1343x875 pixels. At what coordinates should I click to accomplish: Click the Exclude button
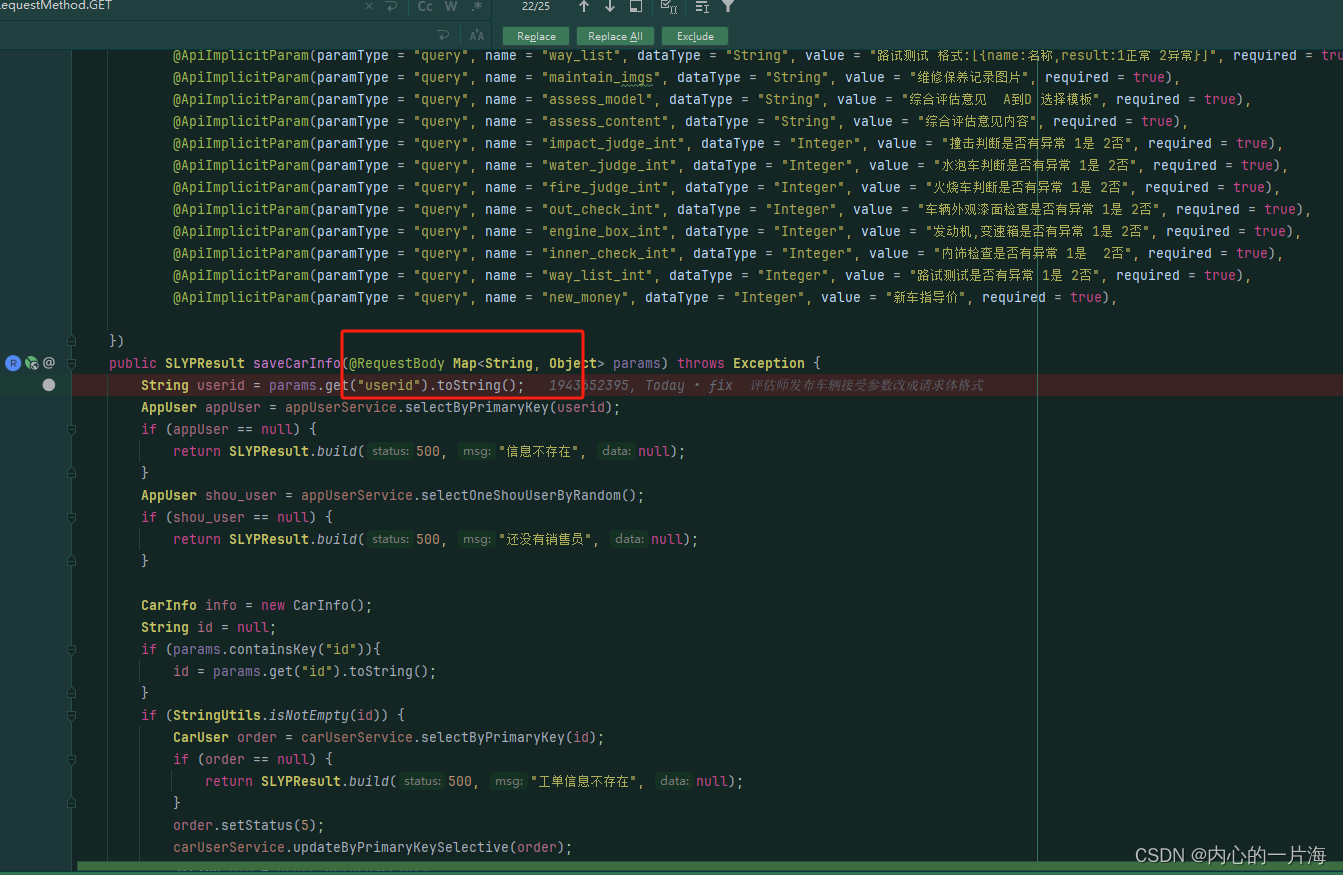click(695, 36)
